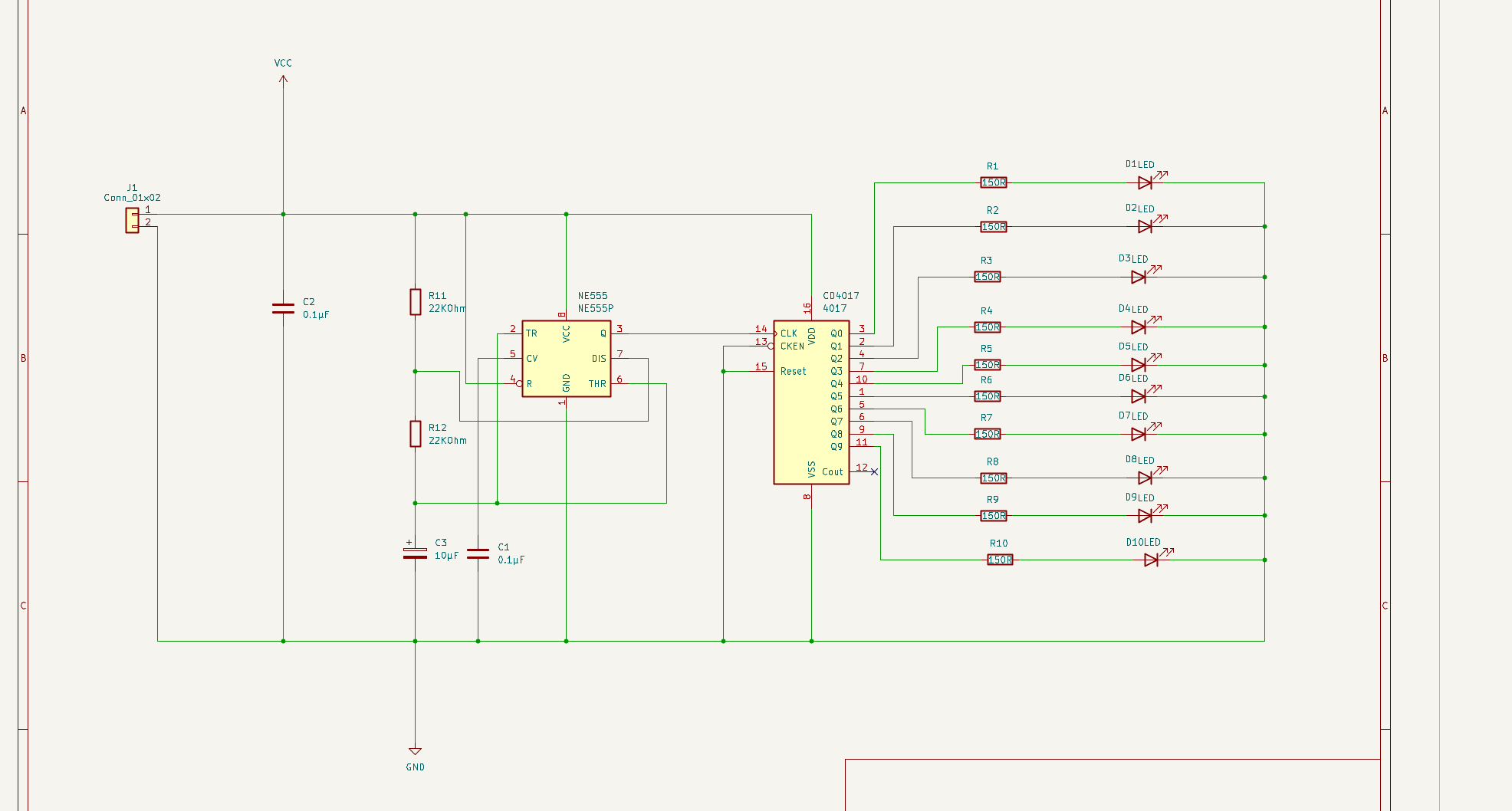Screen dimensions: 1512x811
Task: Select the D1 LED symbol
Action: click(1145, 182)
